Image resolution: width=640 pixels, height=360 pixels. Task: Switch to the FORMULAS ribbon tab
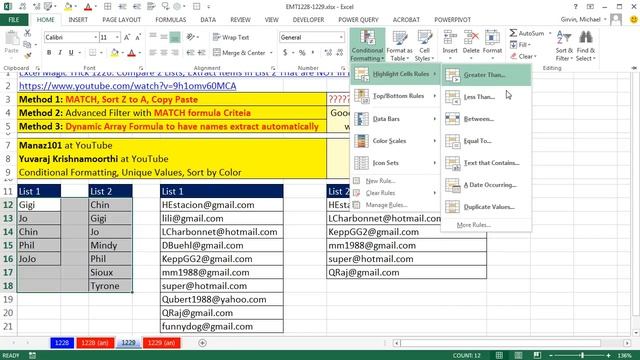tap(171, 20)
